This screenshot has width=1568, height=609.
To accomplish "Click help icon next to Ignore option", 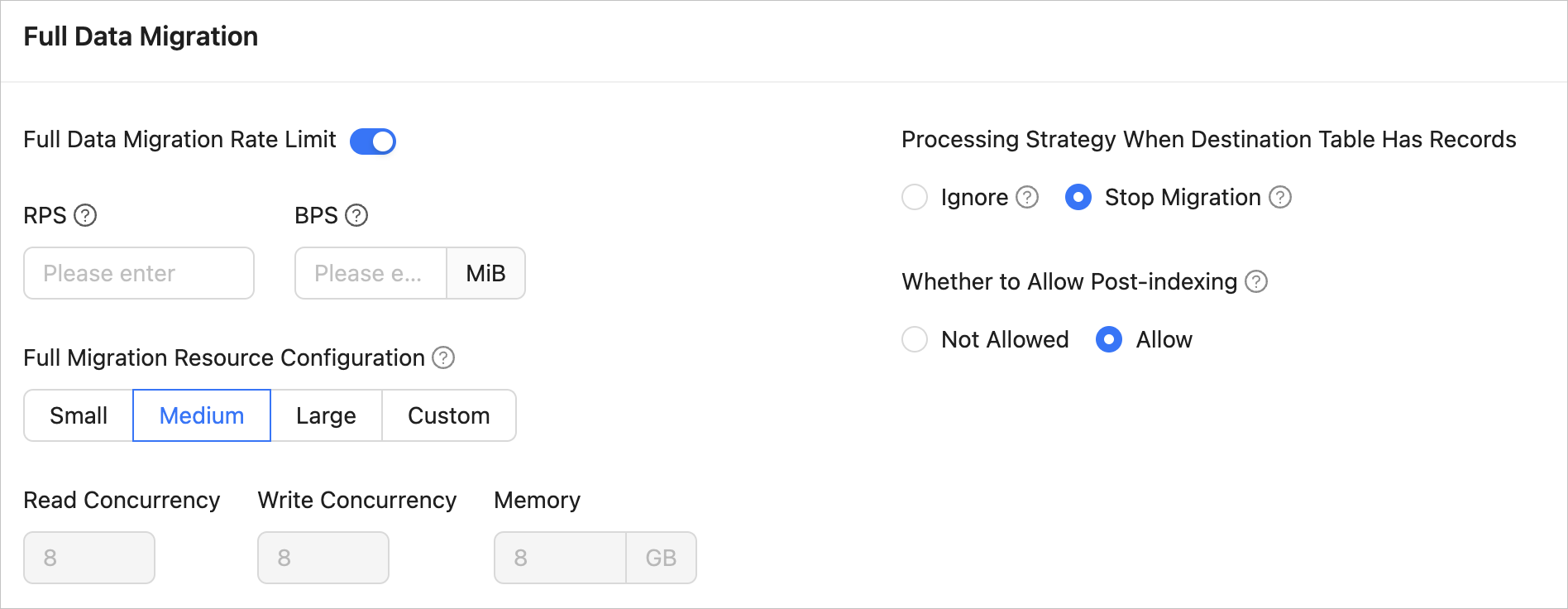I will (x=1027, y=197).
